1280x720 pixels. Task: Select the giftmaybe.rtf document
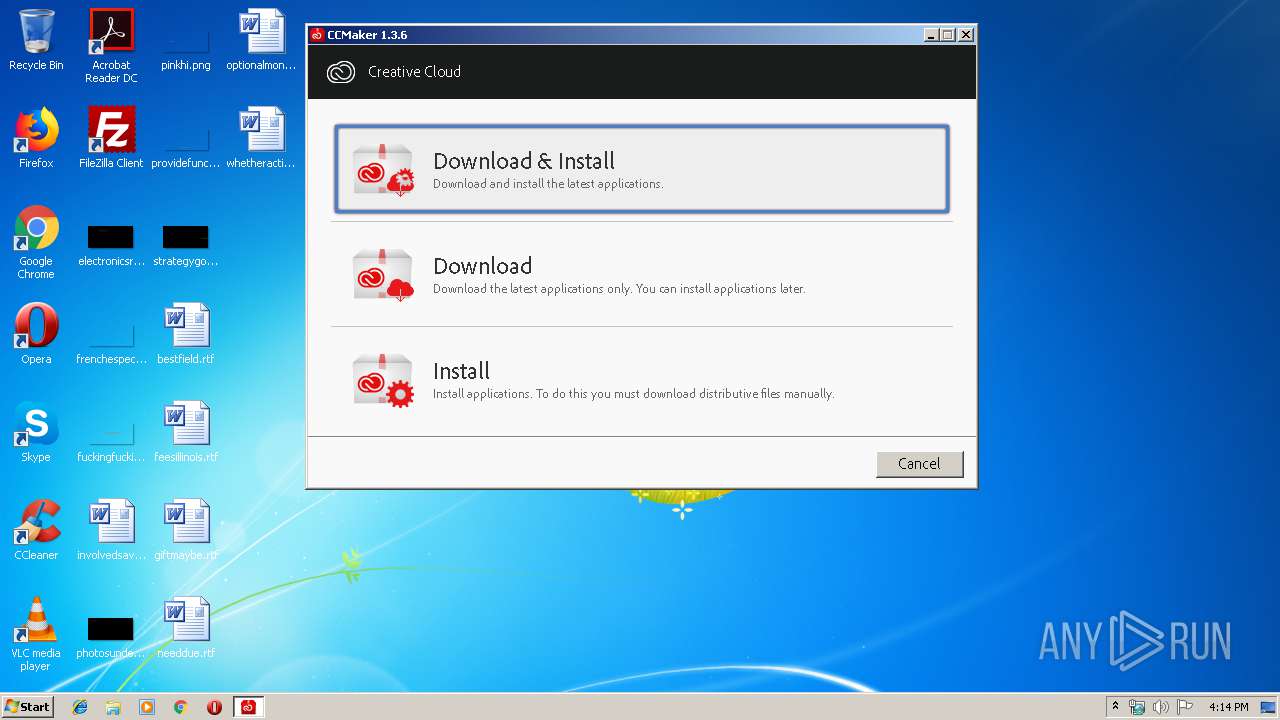pos(186,530)
